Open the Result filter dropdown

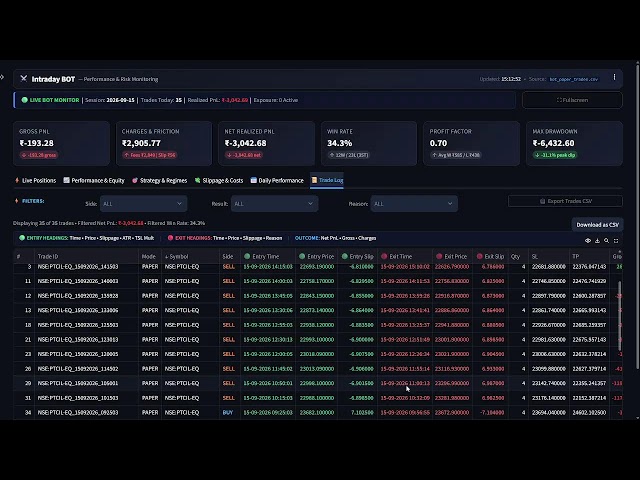point(274,204)
